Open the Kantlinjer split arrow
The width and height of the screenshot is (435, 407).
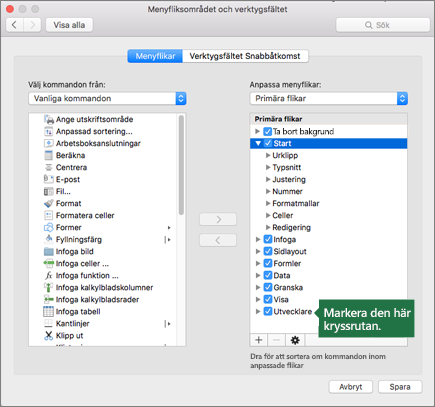(168, 323)
